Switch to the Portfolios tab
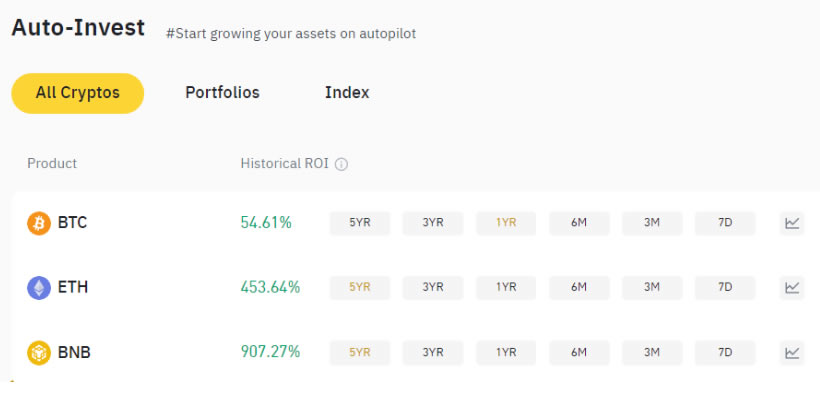The width and height of the screenshot is (820, 393). 222,93
